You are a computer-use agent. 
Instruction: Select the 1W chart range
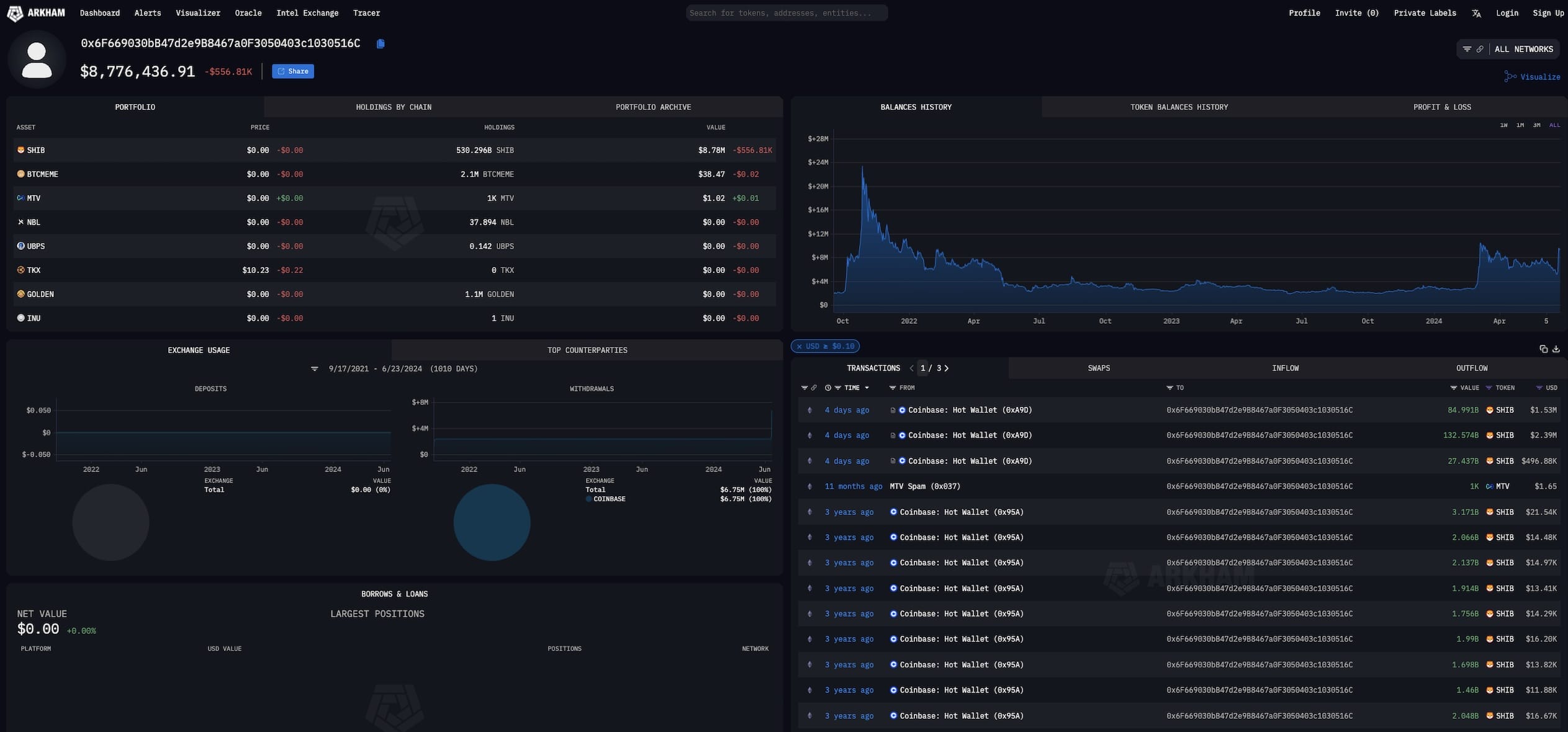pyautogui.click(x=1503, y=125)
